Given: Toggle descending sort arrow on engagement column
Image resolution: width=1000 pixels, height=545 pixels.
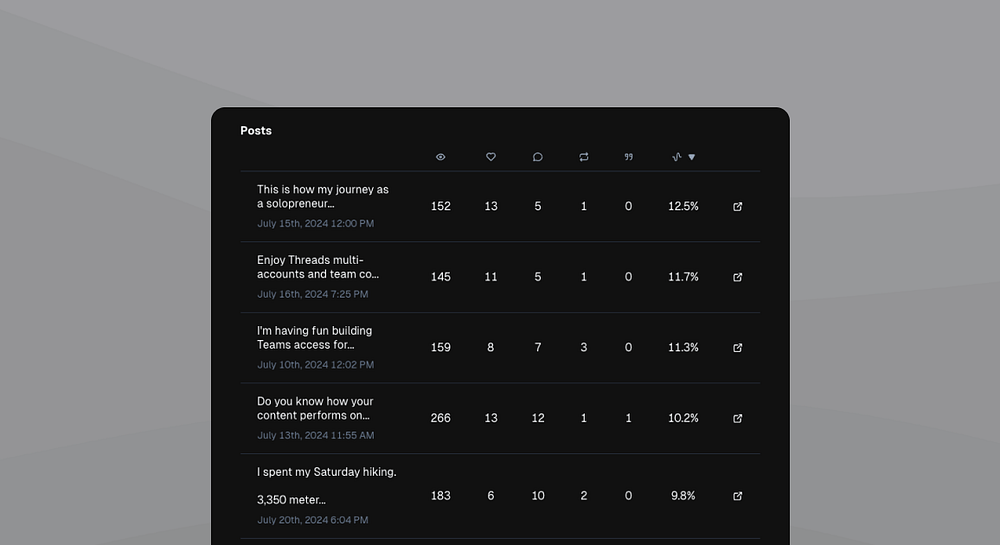Looking at the screenshot, I should click(x=692, y=157).
